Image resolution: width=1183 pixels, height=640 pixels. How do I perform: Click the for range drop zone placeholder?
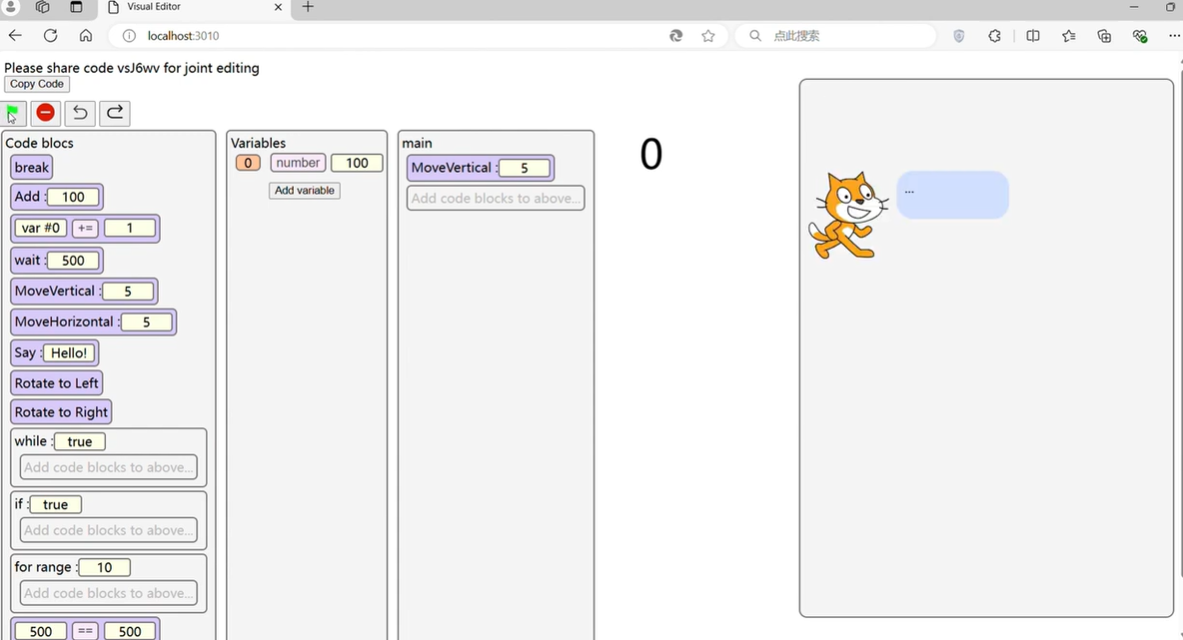coord(109,593)
